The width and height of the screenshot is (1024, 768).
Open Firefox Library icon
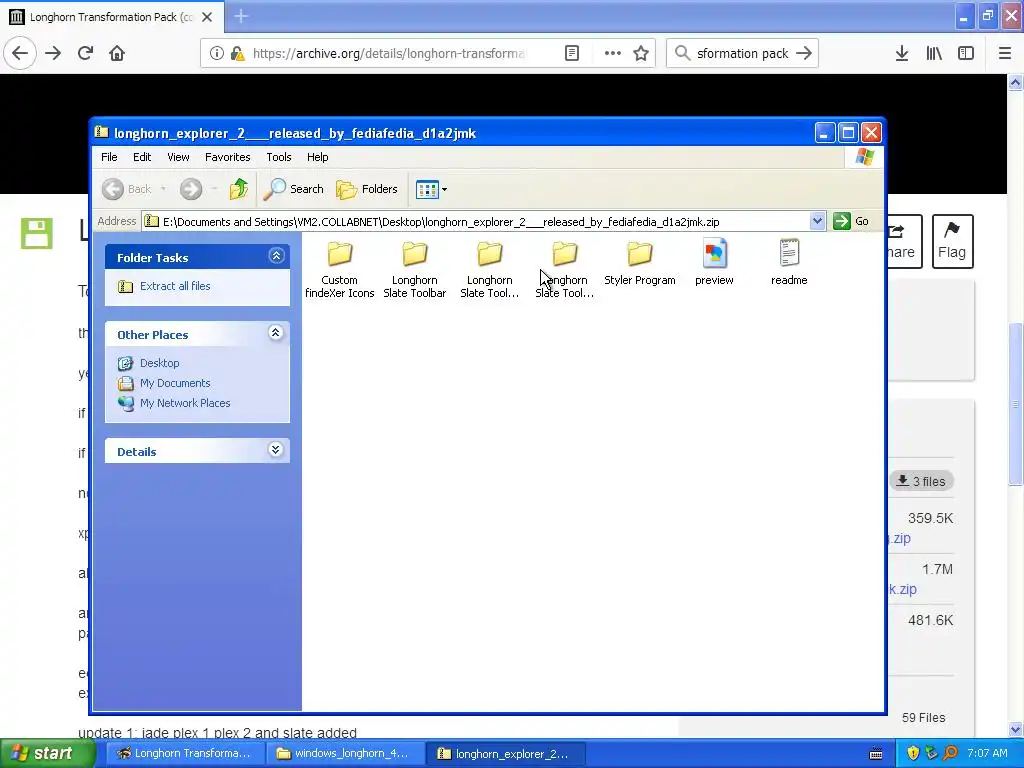point(934,54)
